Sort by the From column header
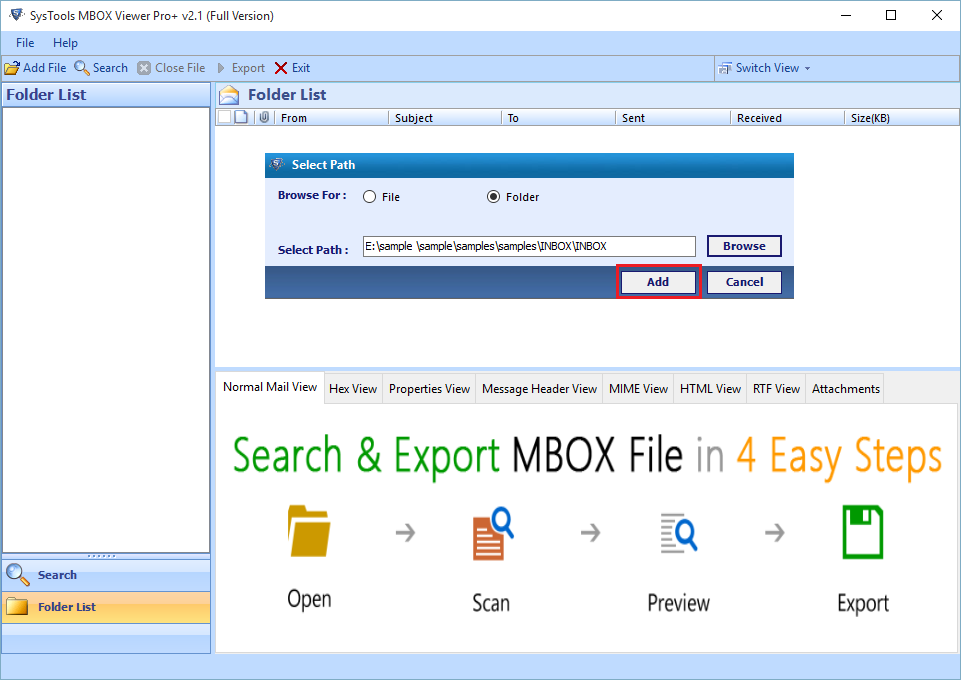This screenshot has width=961, height=680. click(332, 118)
